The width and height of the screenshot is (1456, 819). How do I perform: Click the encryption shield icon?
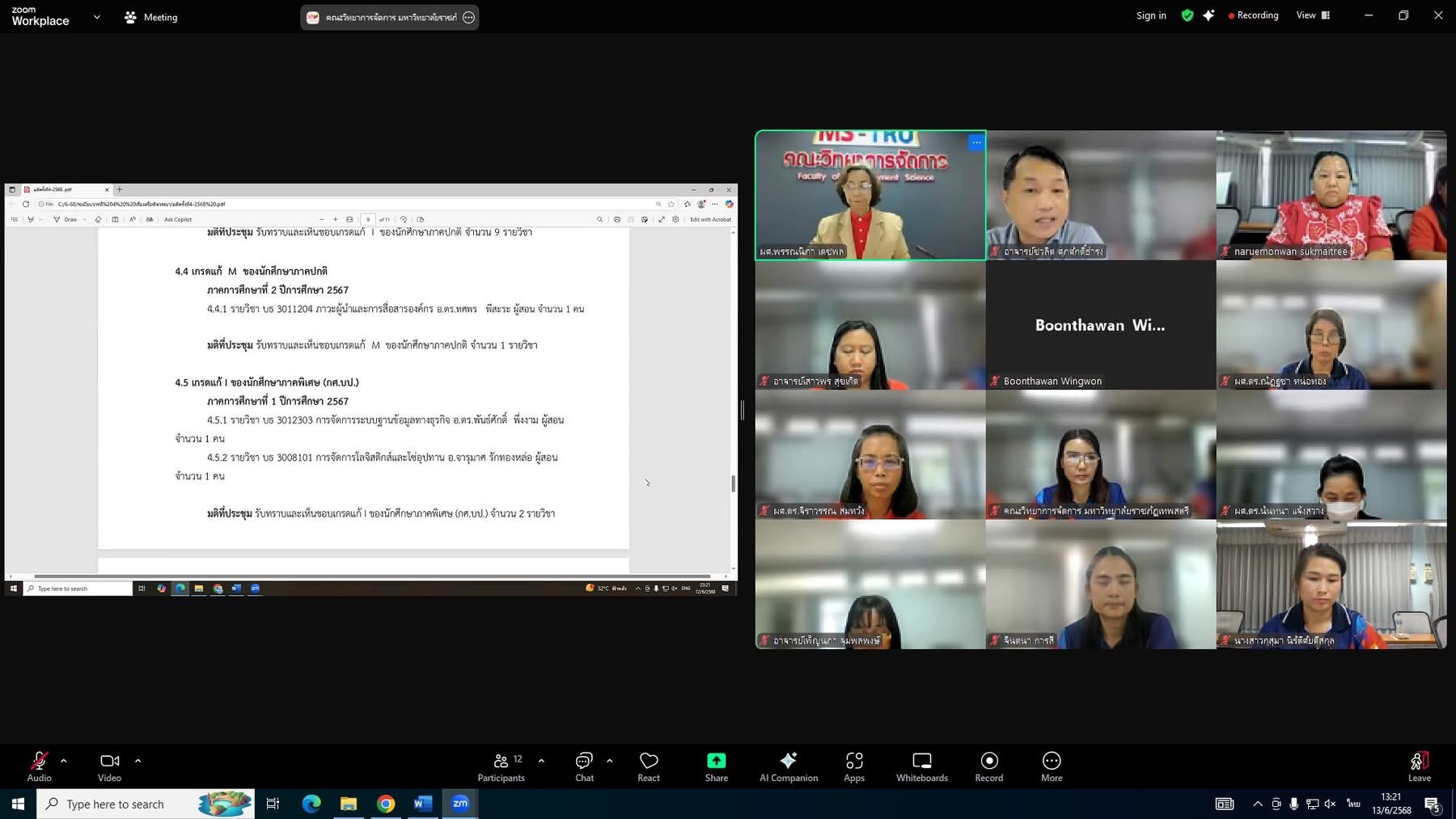pyautogui.click(x=1187, y=15)
